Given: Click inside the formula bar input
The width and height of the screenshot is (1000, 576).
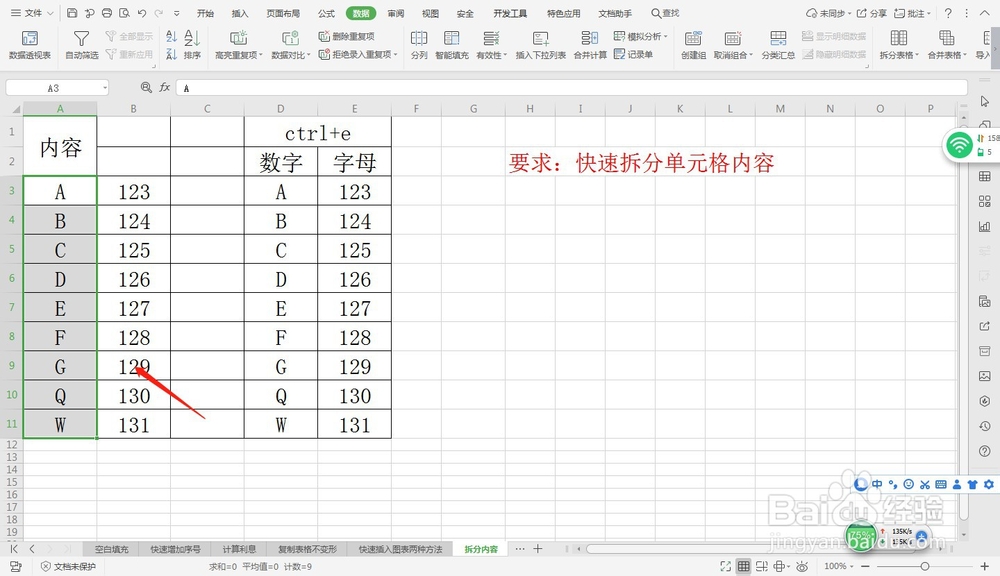Looking at the screenshot, I should click(571, 87).
